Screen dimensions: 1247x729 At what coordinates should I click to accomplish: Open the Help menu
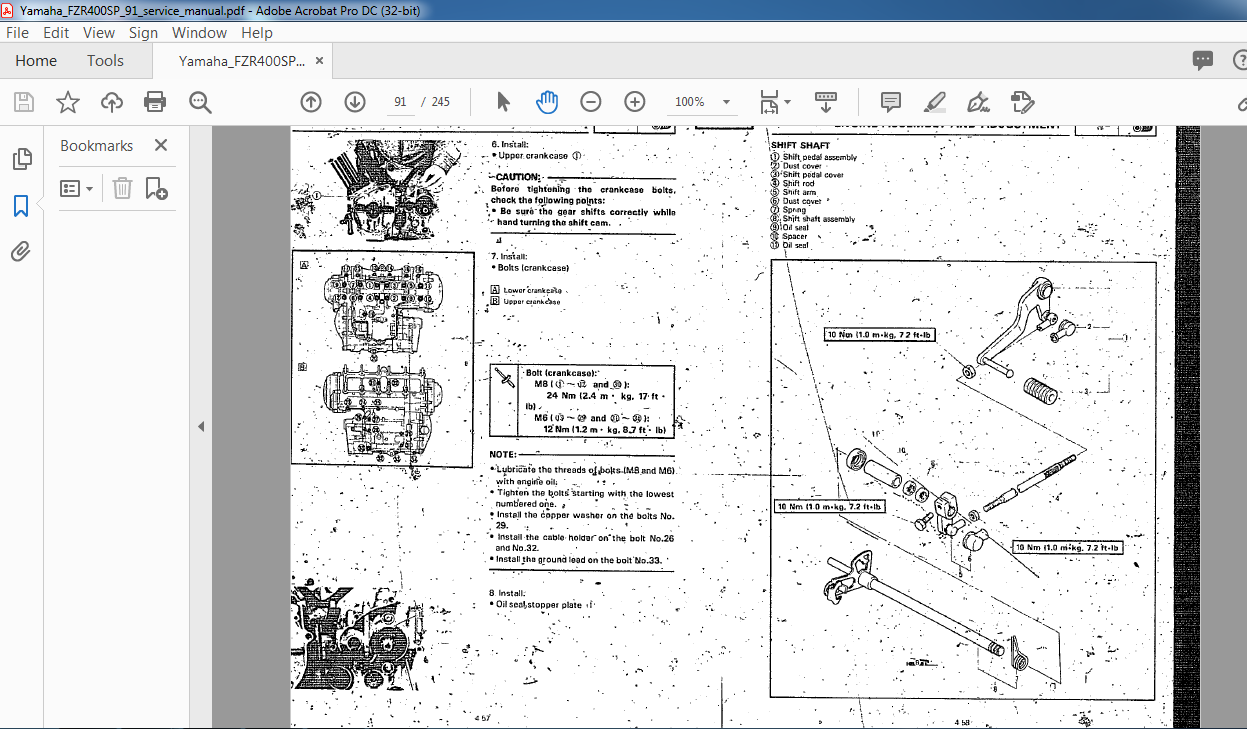257,32
